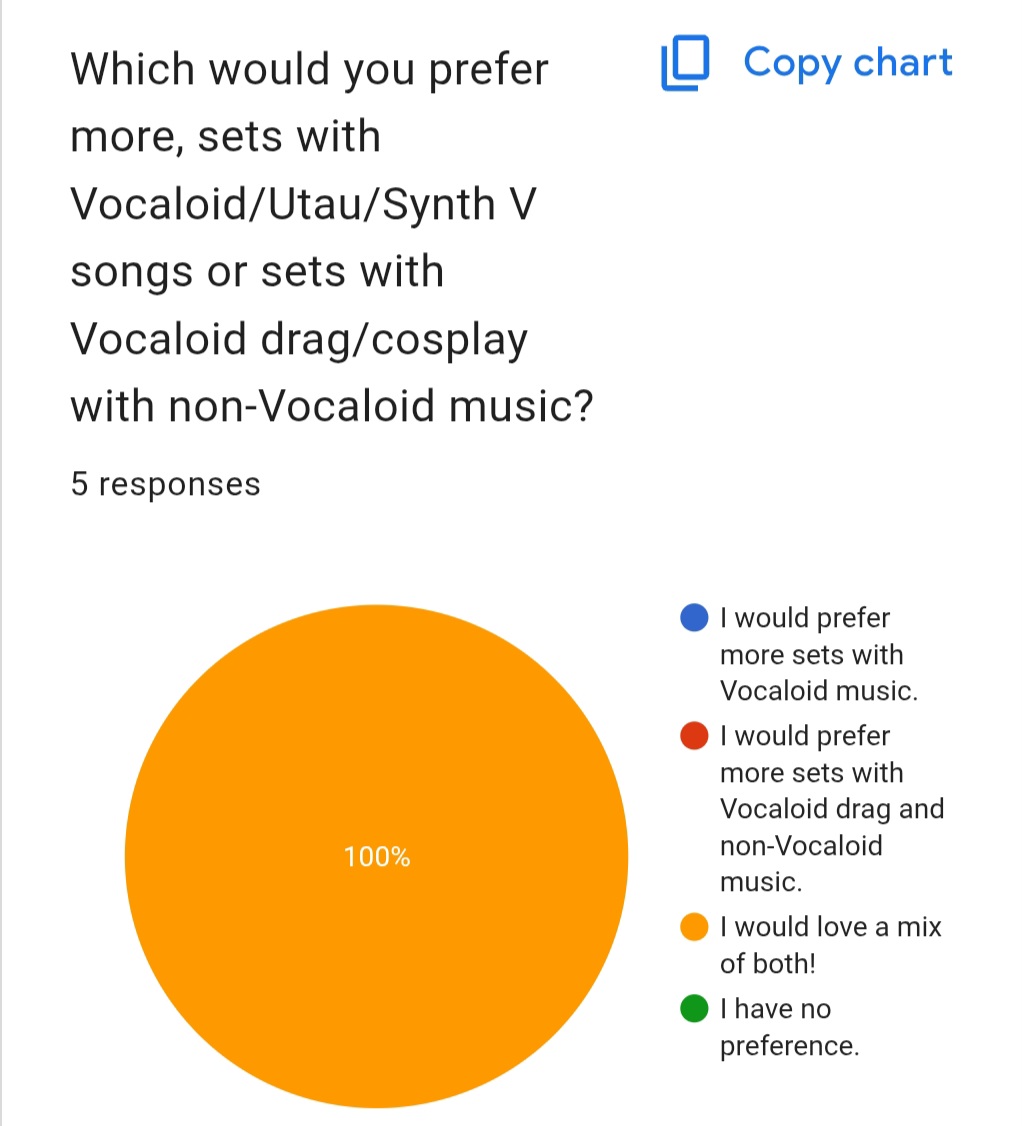Click 'with non-Vocaloid music?' line of title
This screenshot has width=1022, height=1126.
(x=332, y=406)
